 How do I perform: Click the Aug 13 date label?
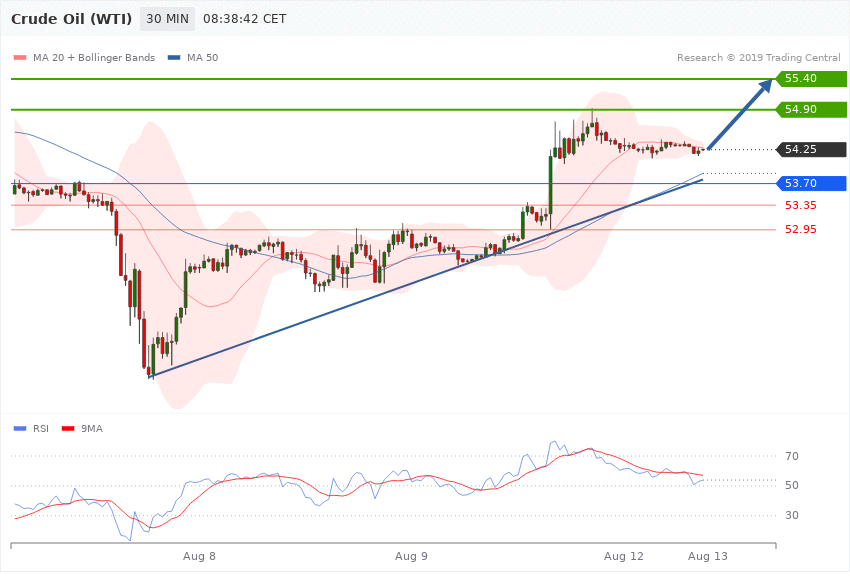coord(707,556)
